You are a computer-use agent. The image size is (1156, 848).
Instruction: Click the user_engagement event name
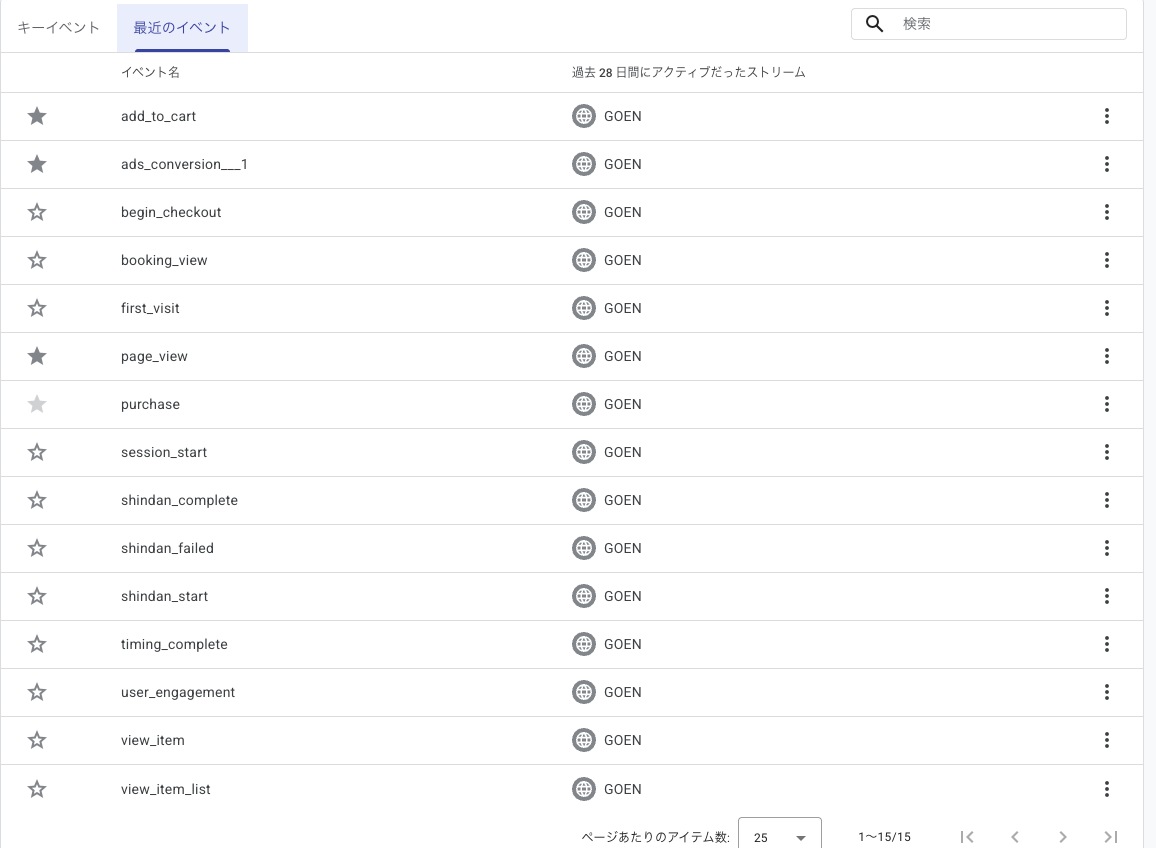click(178, 692)
